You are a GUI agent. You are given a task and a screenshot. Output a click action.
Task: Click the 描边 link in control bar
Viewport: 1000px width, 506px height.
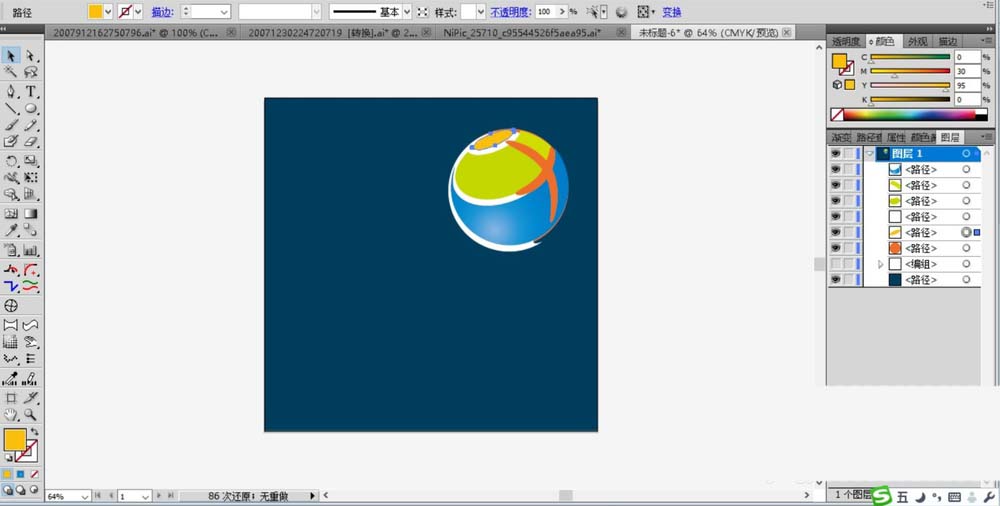point(163,12)
